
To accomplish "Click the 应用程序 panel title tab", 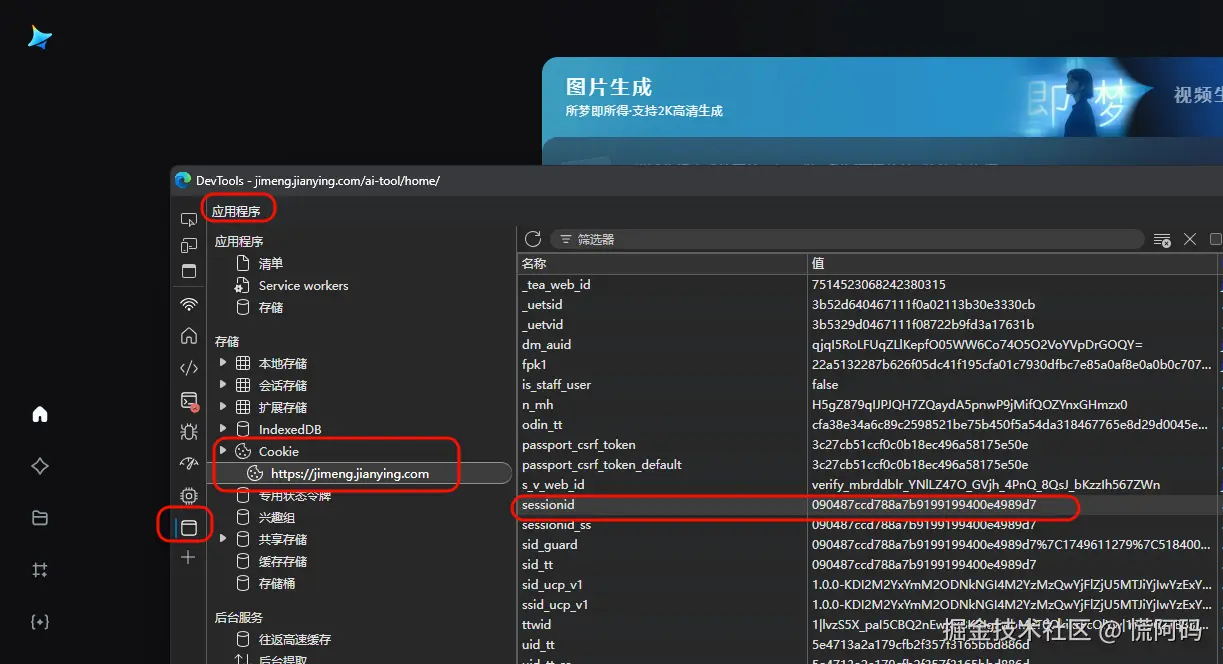I will 236,211.
